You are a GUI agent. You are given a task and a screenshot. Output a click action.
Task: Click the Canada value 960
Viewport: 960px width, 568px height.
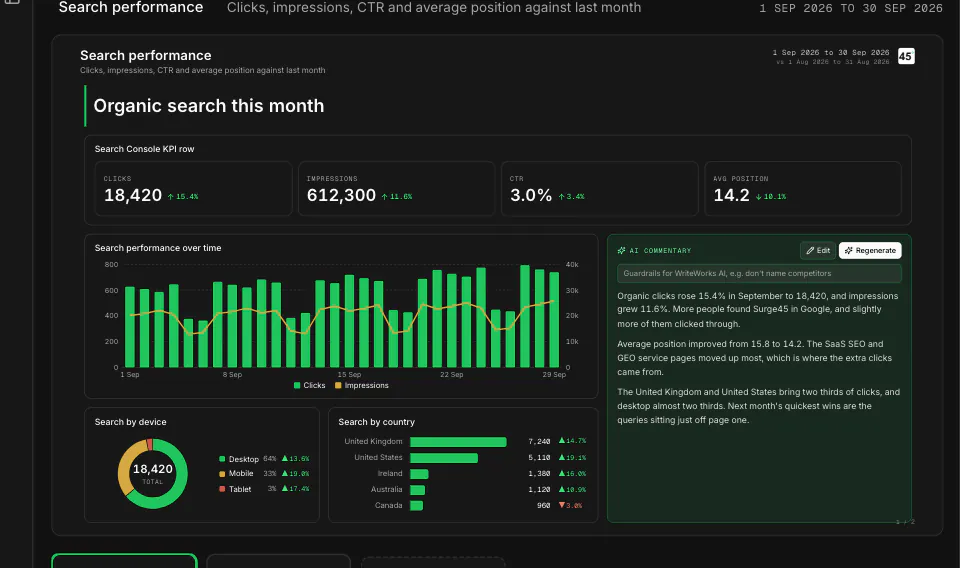(x=544, y=506)
